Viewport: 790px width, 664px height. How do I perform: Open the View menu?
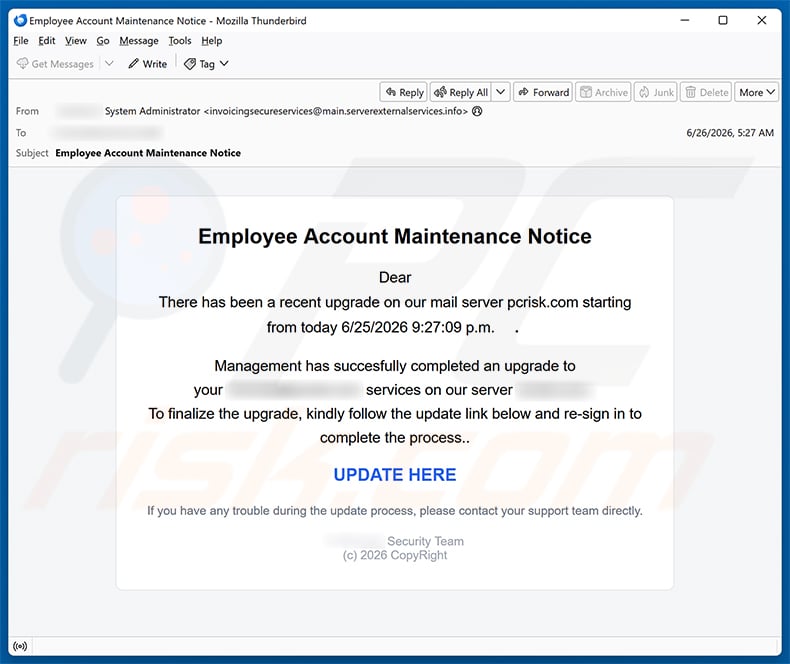pos(76,41)
